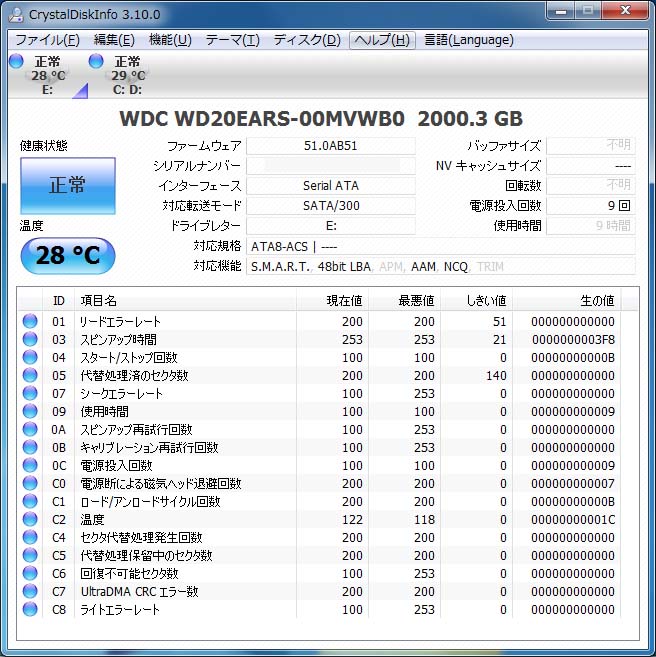Screen dimensions: 656x657
Task: Click the 生の値 column header
Action: [x=566, y=300]
